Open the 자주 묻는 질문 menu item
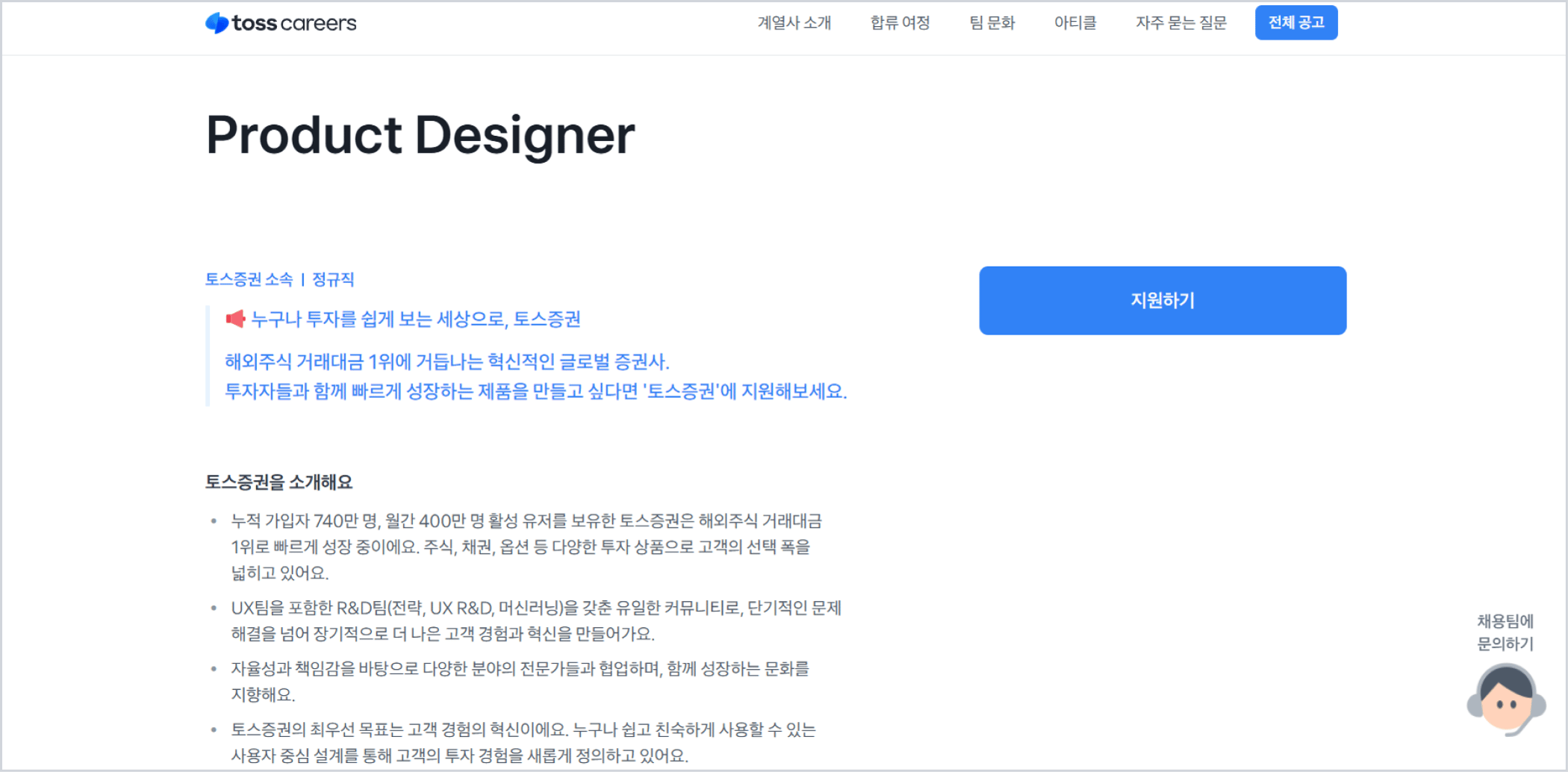The height and width of the screenshot is (772, 1568). point(1180,22)
